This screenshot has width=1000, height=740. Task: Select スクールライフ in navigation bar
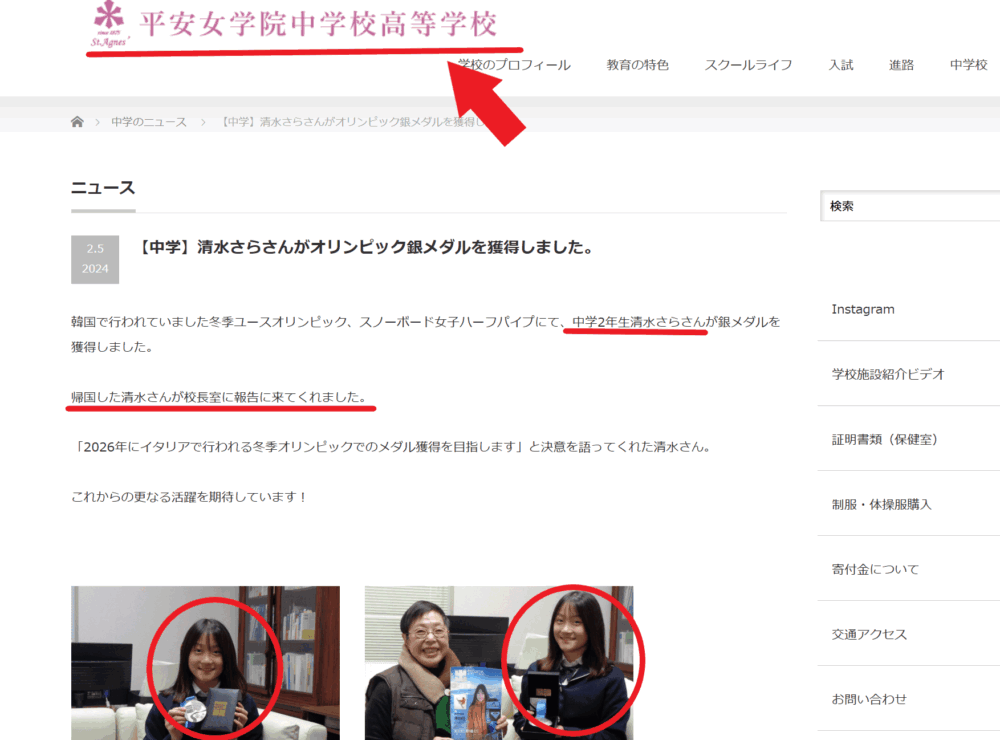(747, 65)
